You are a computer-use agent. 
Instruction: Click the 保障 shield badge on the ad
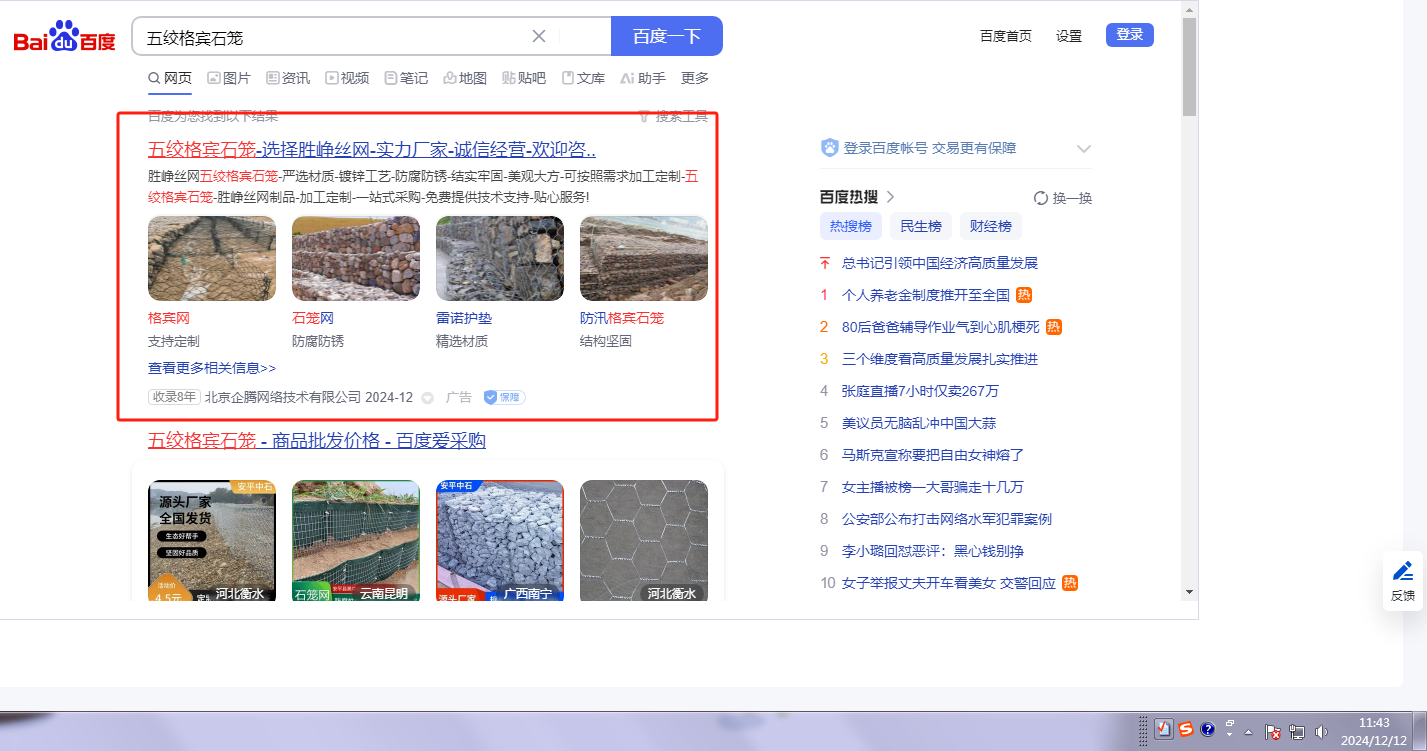click(x=504, y=397)
